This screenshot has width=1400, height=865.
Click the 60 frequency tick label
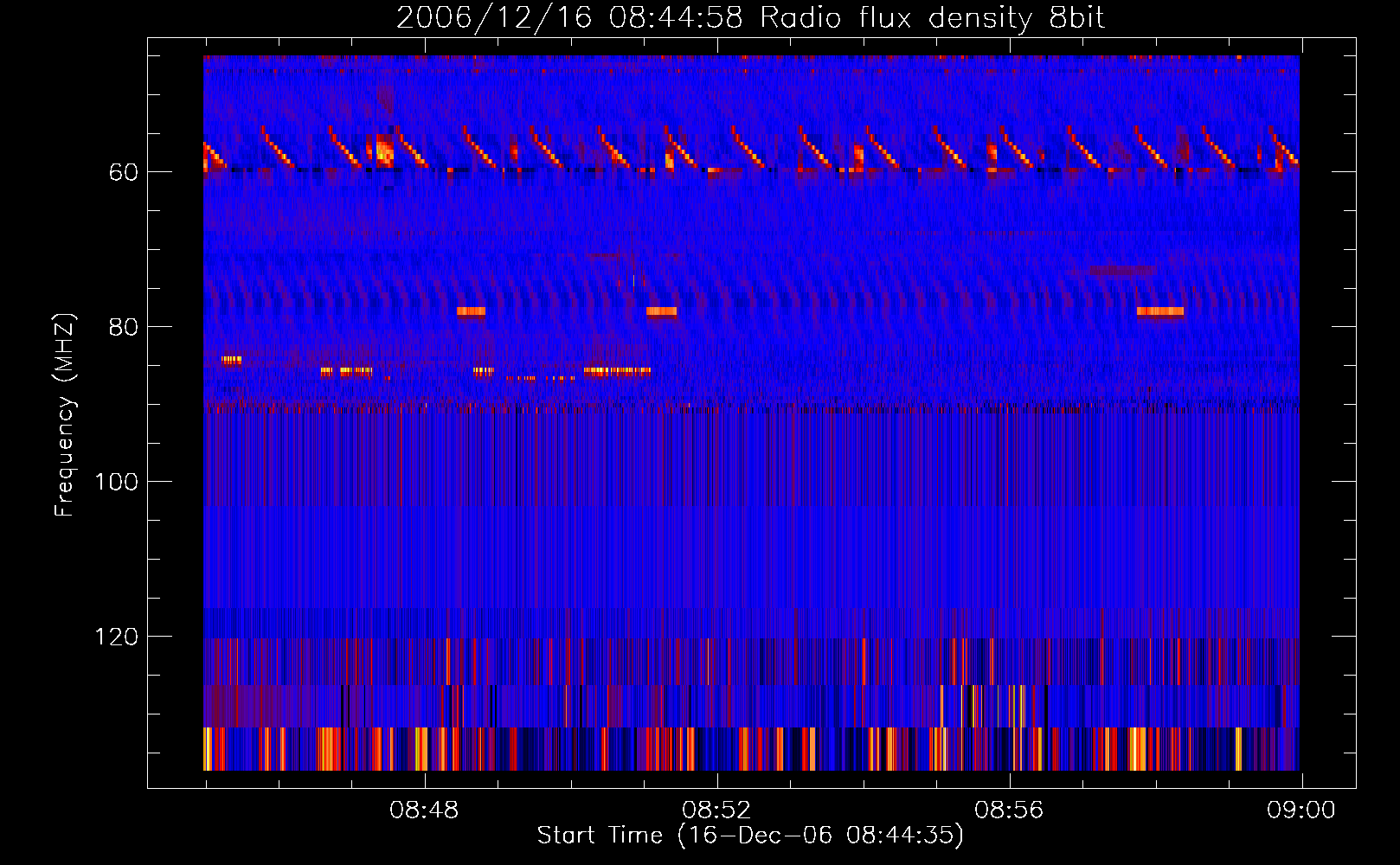pos(124,172)
